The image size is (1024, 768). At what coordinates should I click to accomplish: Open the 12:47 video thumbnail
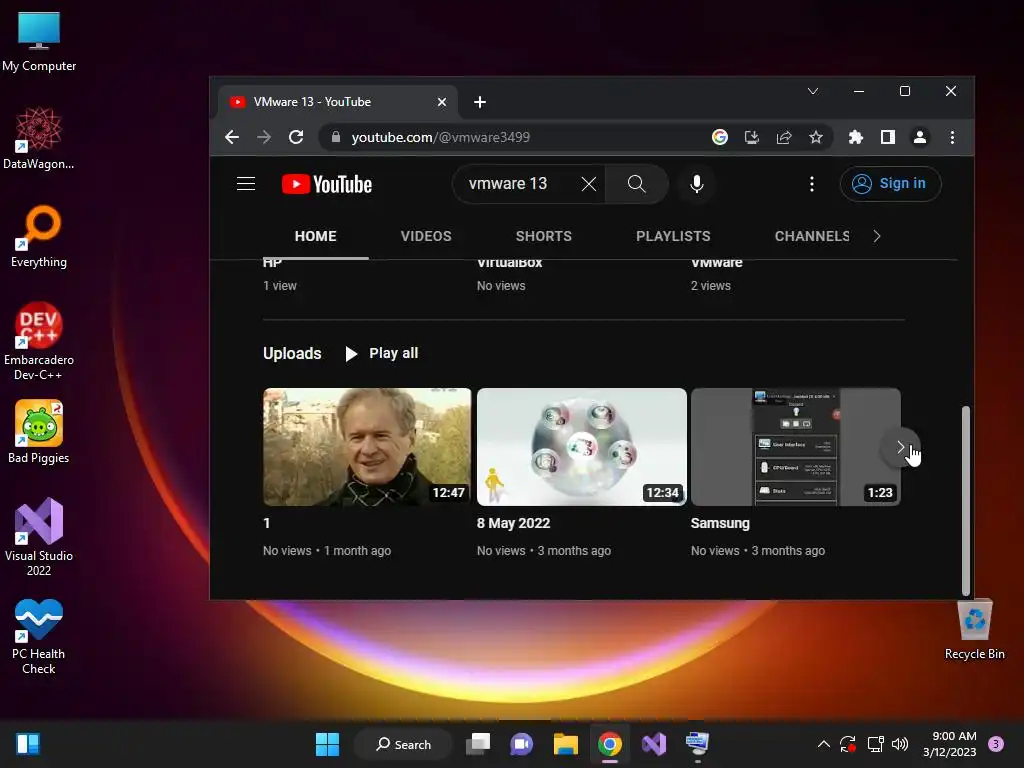tap(367, 447)
